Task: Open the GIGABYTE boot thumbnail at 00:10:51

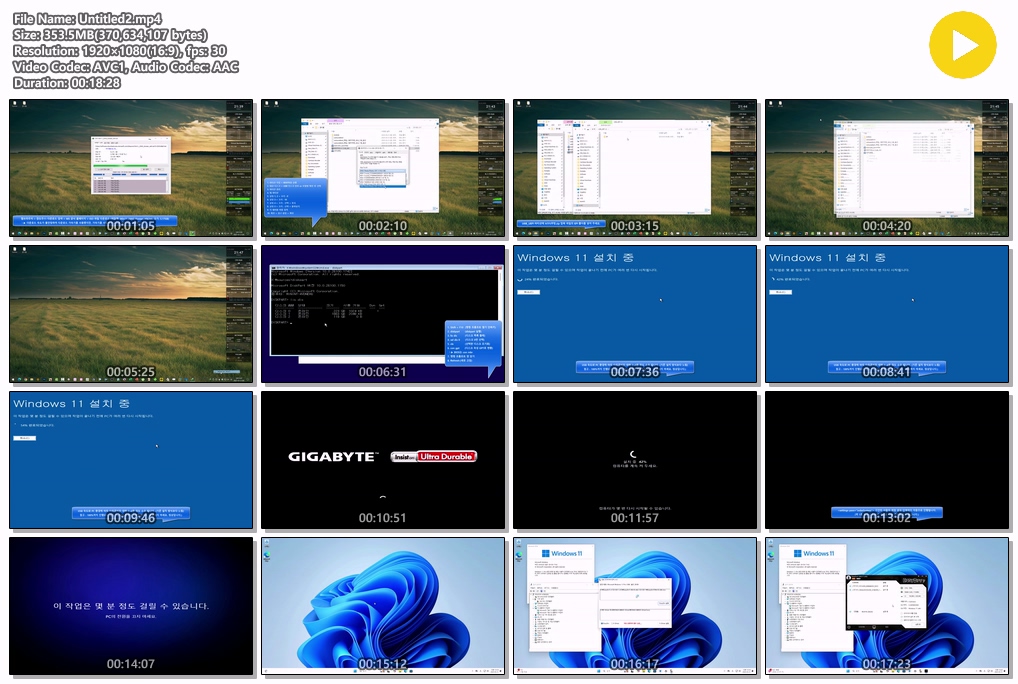Action: coord(383,460)
